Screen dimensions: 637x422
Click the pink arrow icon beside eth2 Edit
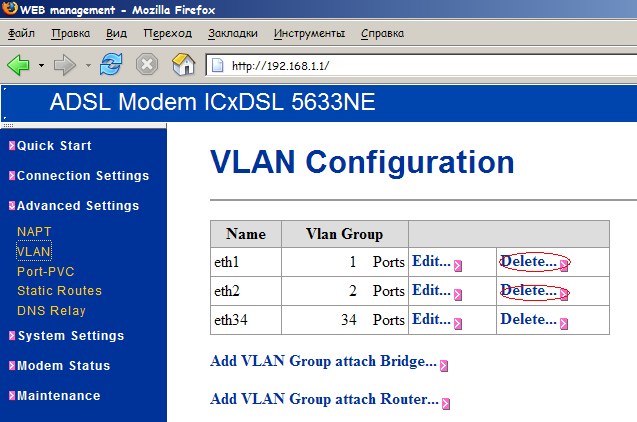(x=458, y=294)
